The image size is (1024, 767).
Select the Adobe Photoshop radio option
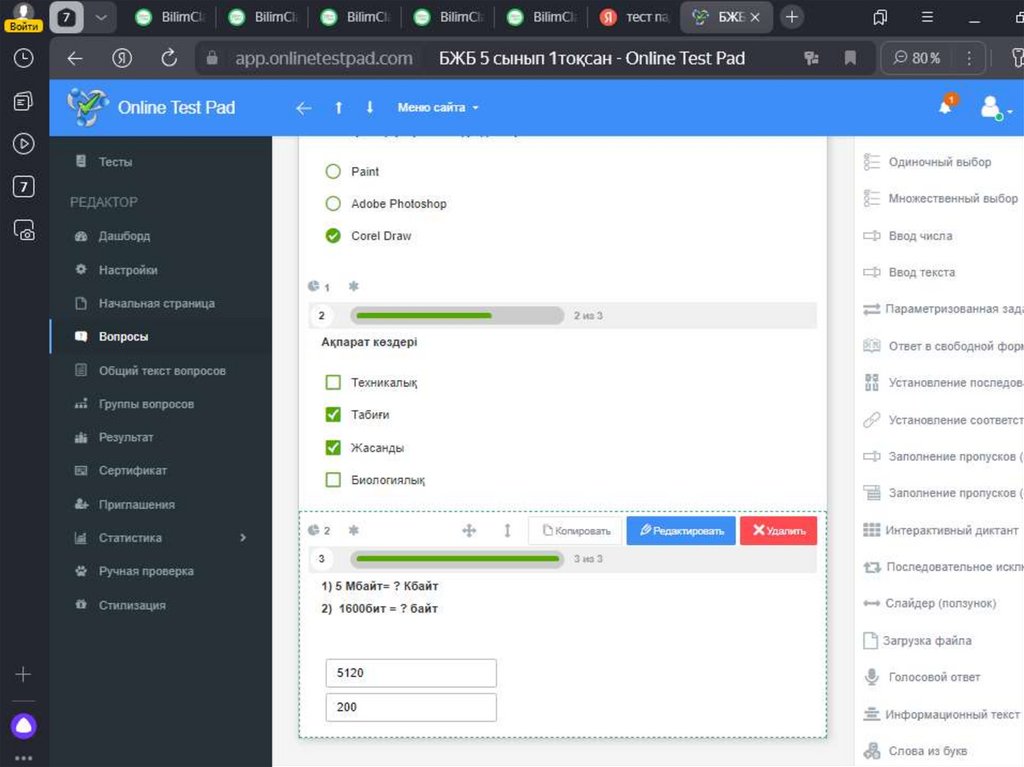[333, 203]
